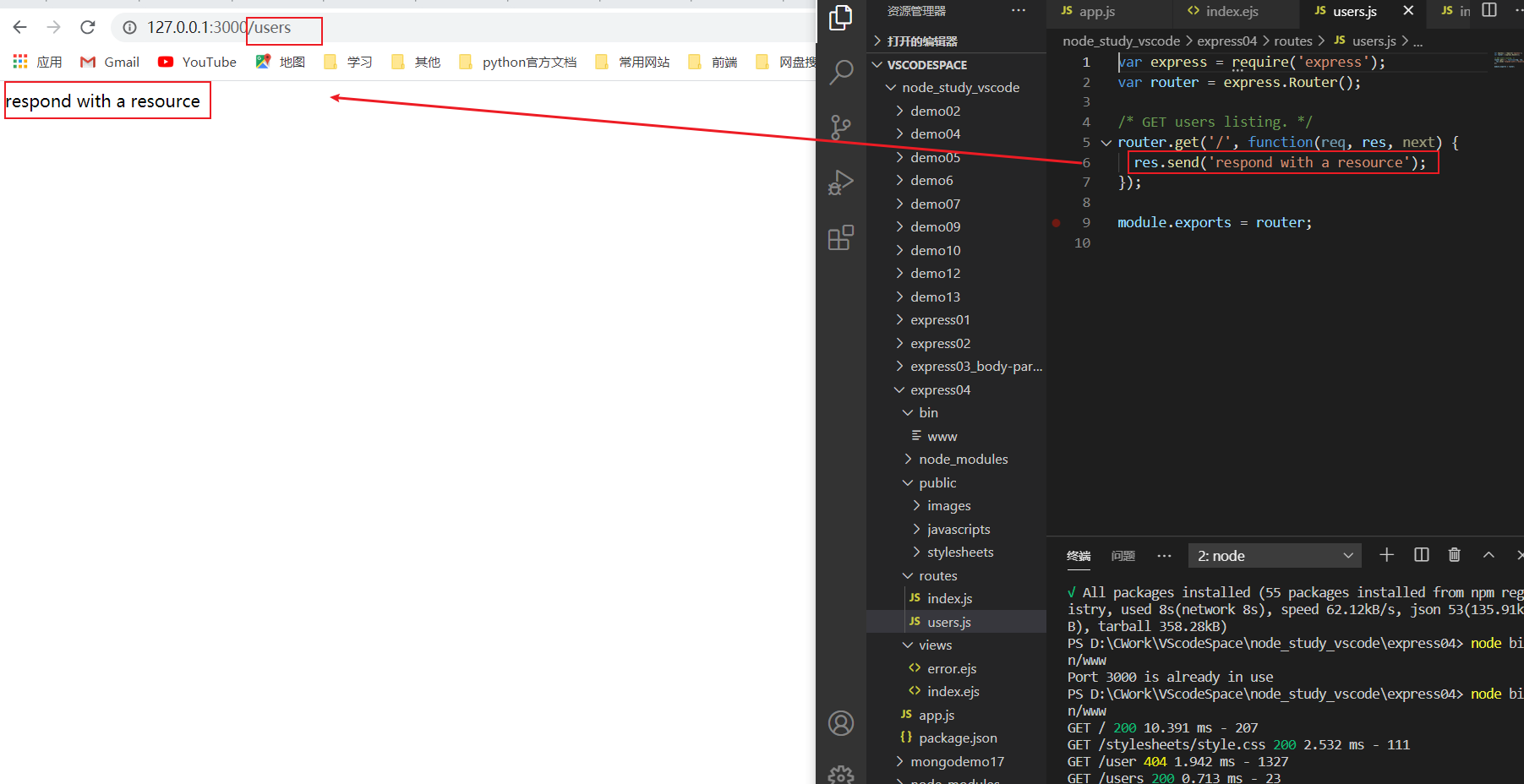The image size is (1524, 784).
Task: Open the 地图 maps bookmark
Action: click(x=281, y=62)
